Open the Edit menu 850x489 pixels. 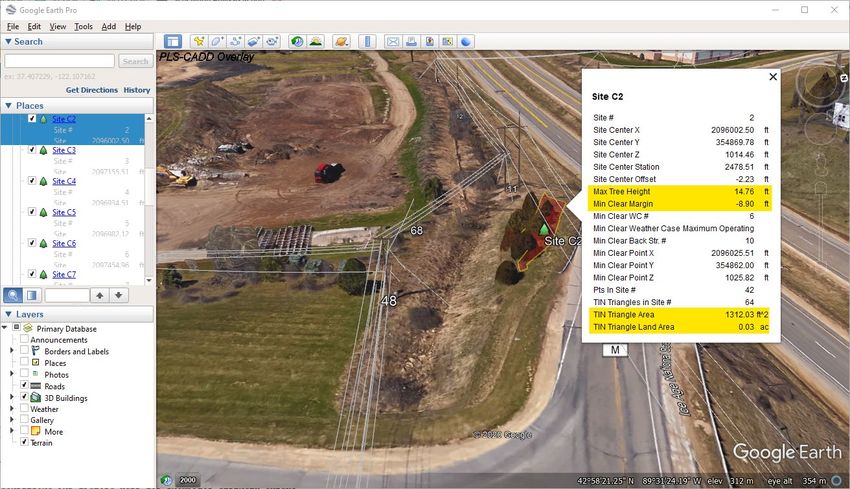(x=34, y=26)
